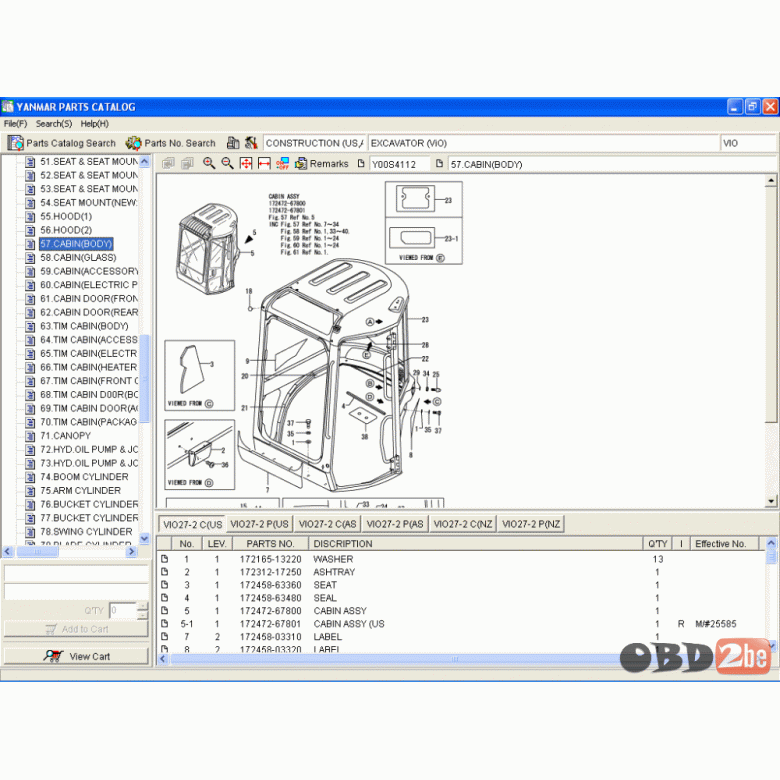The width and height of the screenshot is (780, 780).
Task: Select part number 172165-13220
Action: point(270,559)
